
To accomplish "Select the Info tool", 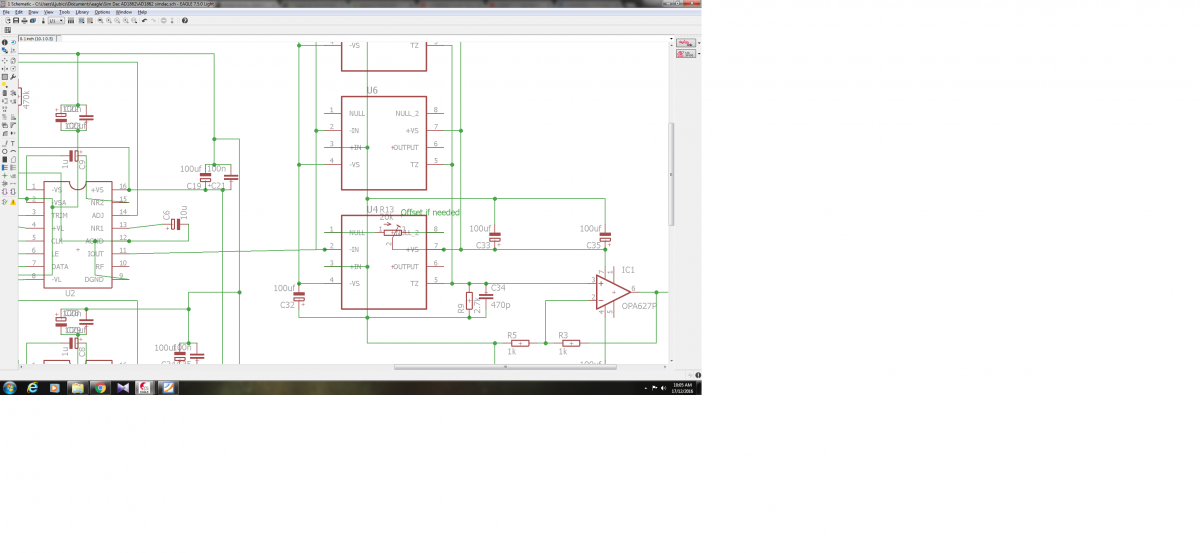I will point(5,42).
